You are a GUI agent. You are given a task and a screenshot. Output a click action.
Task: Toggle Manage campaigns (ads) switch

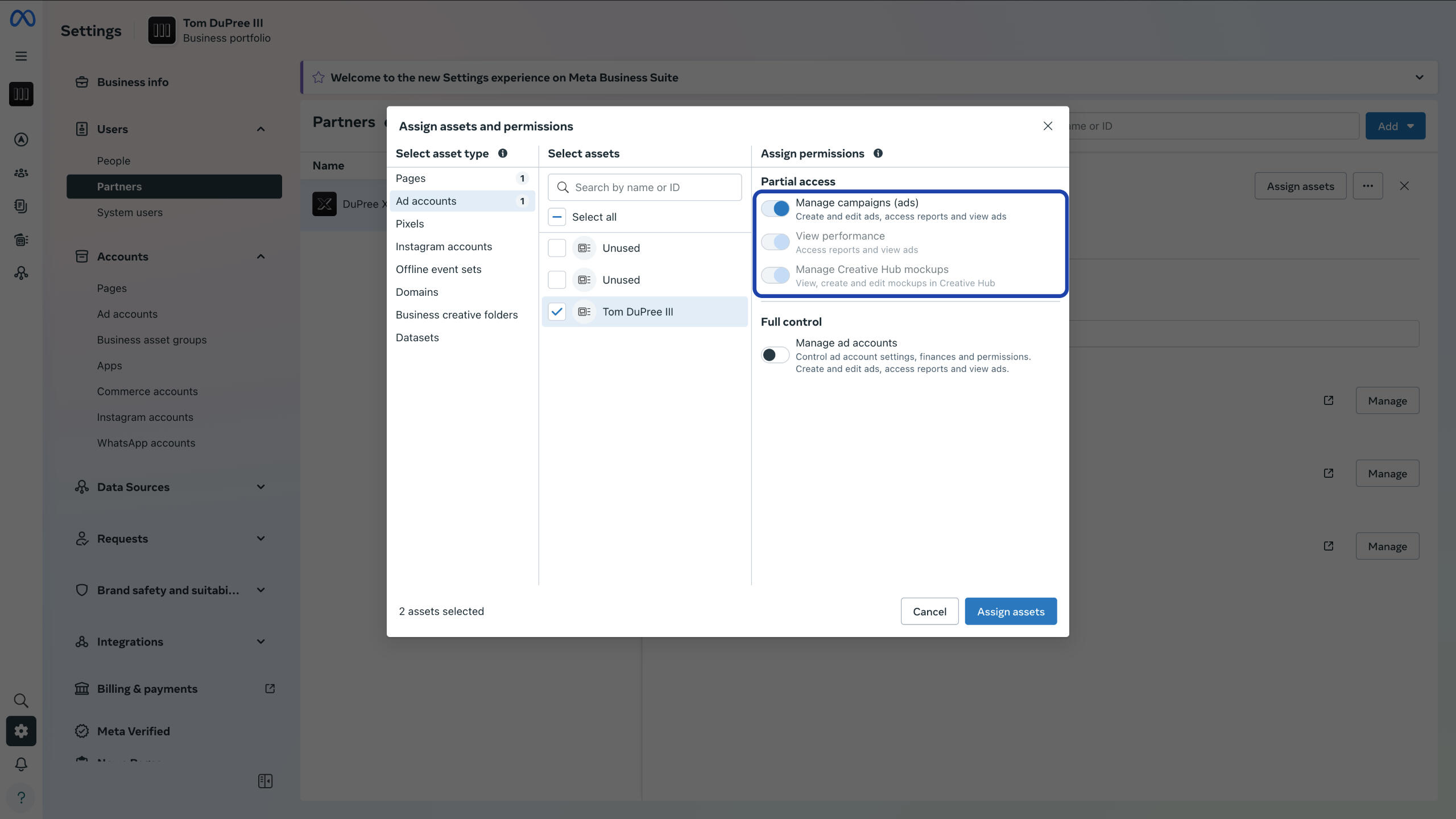pos(775,209)
